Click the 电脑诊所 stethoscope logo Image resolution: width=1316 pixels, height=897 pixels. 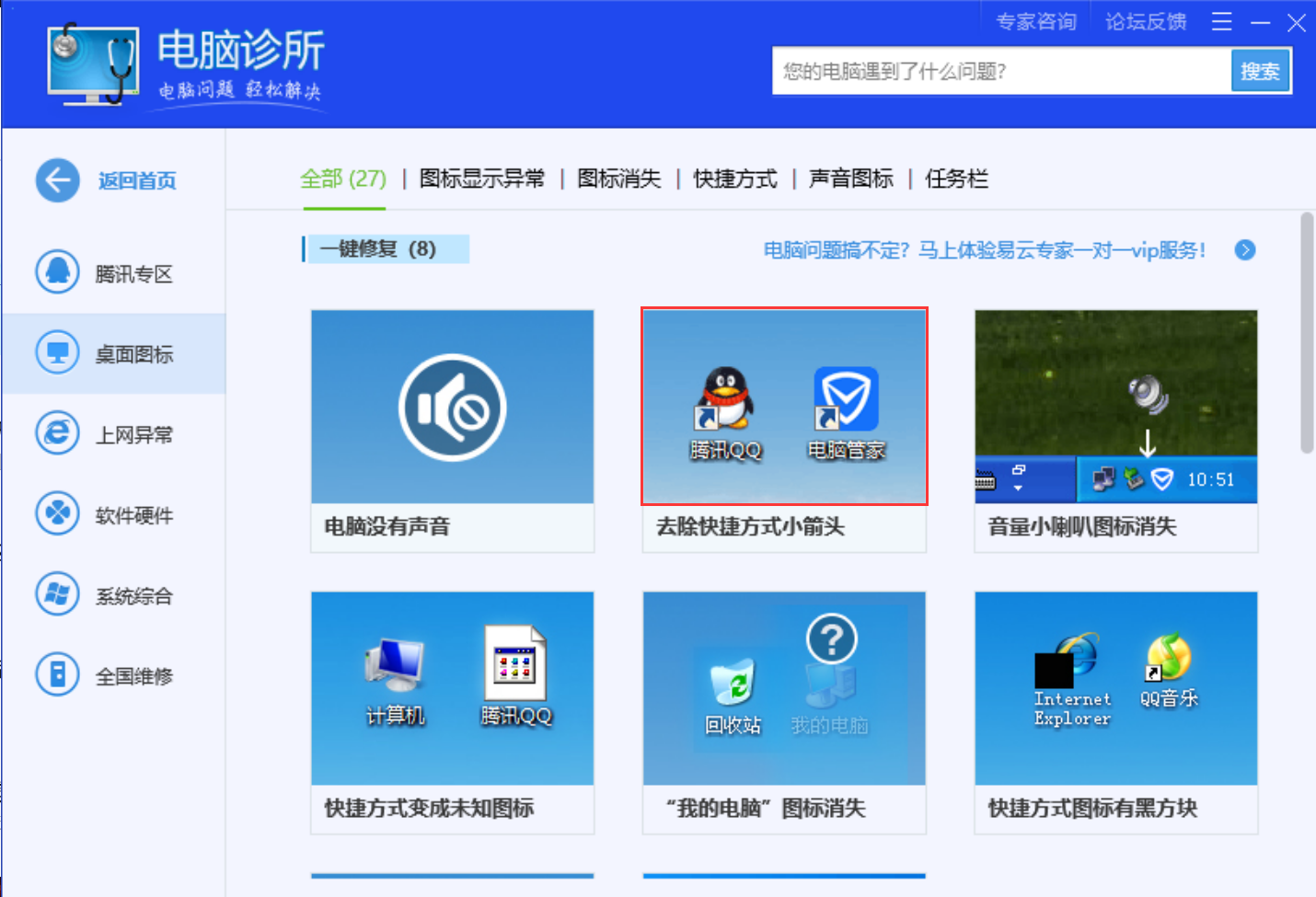93,65
